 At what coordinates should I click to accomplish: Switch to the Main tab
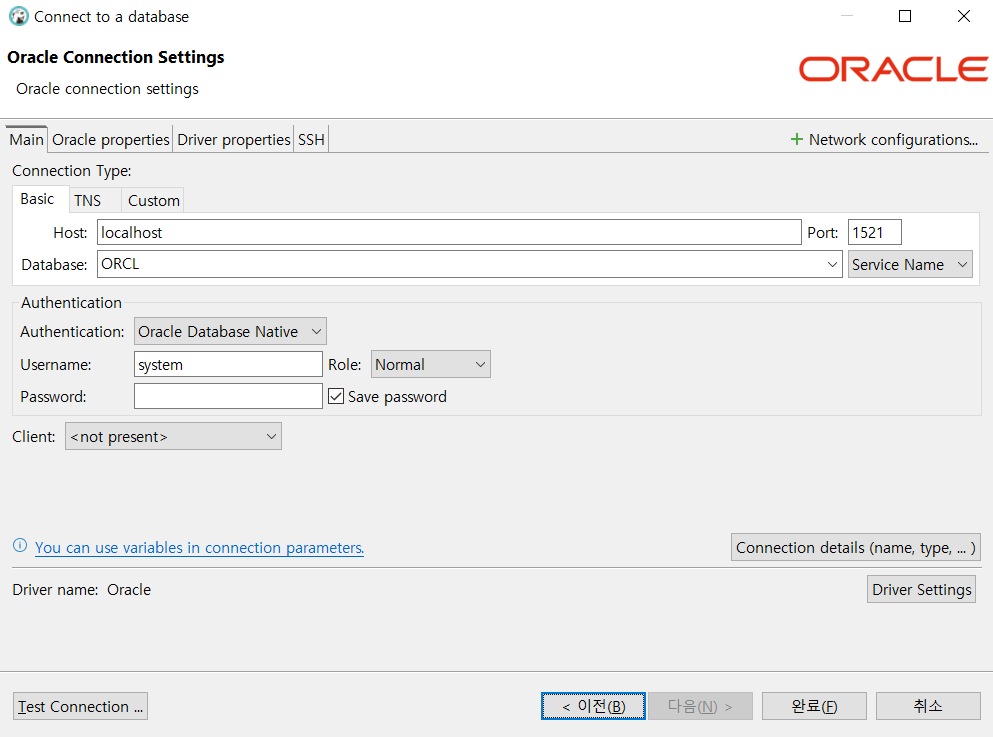[x=27, y=139]
